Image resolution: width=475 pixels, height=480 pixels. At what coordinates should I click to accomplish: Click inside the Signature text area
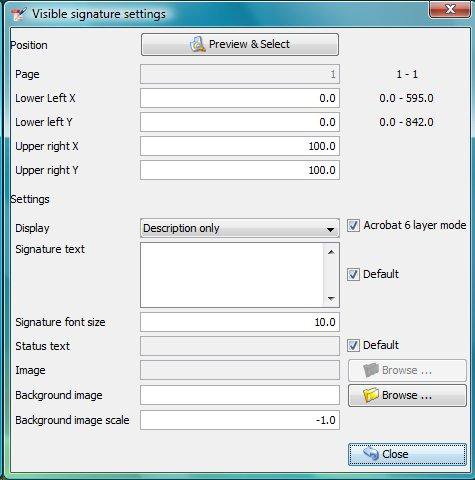click(x=232, y=275)
